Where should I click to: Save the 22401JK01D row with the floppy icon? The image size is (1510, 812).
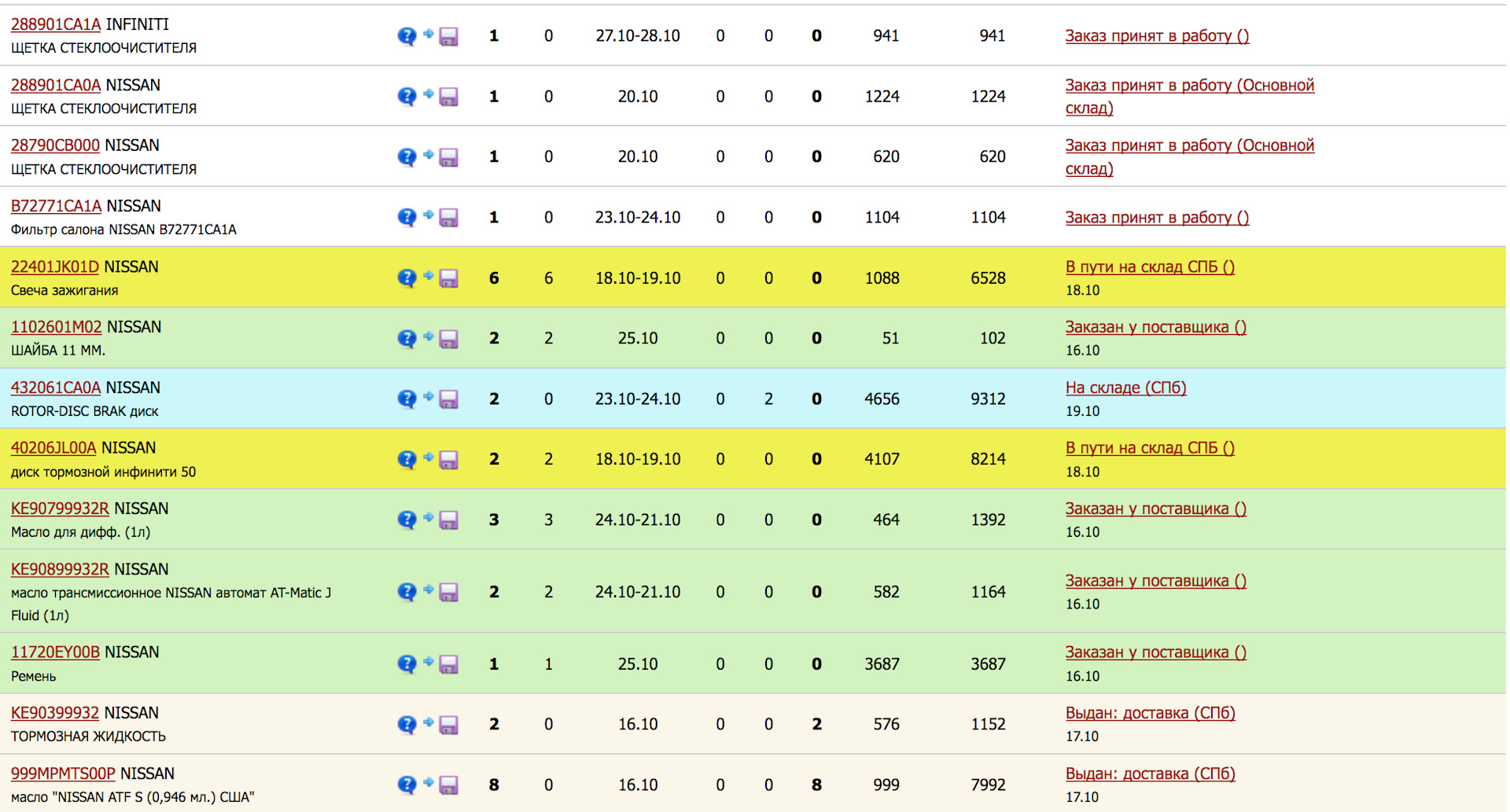tap(449, 278)
